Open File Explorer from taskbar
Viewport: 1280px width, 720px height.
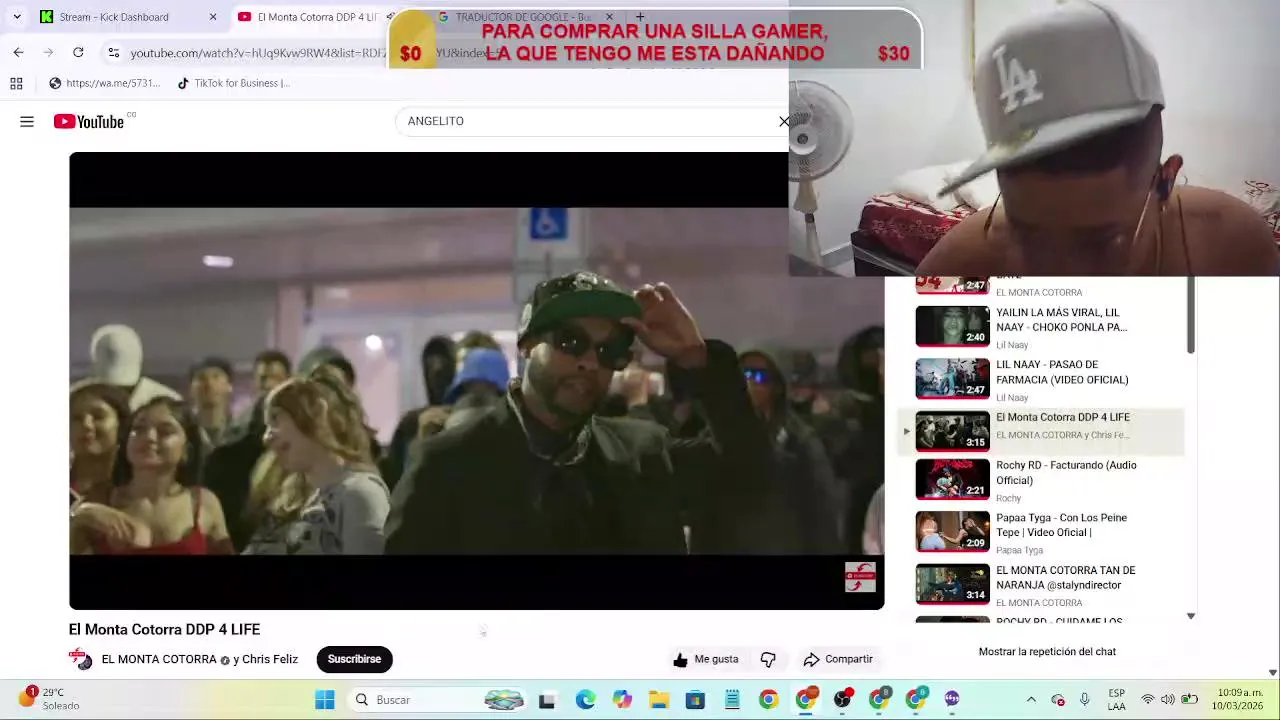tap(659, 700)
